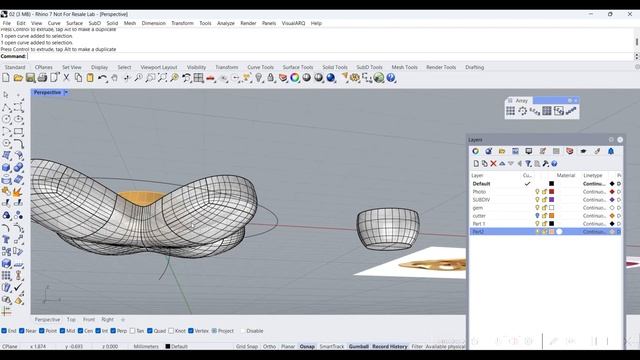
Task: Open the Analyze menu
Action: pos(226,23)
